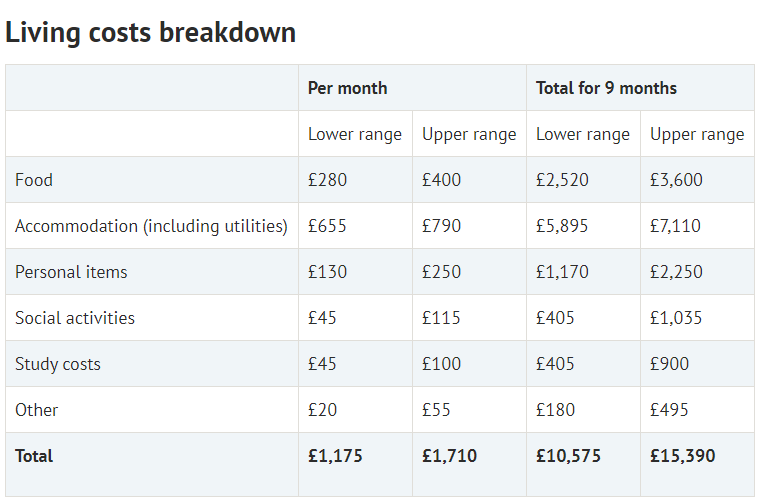Click the Other row label

click(x=37, y=410)
